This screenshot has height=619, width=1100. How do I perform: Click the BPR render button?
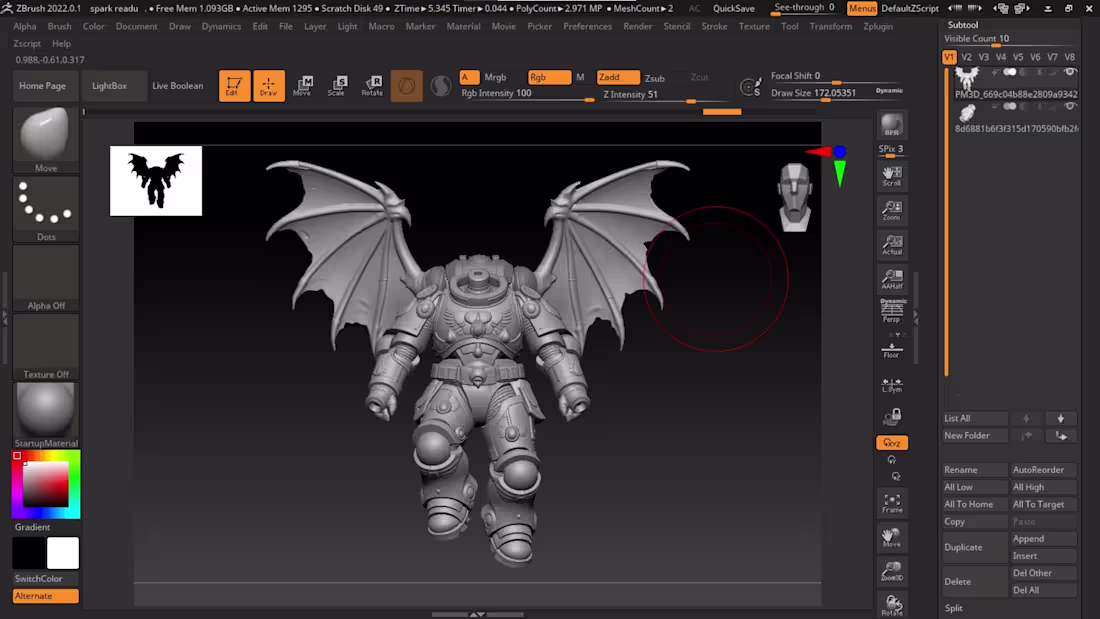tap(892, 126)
